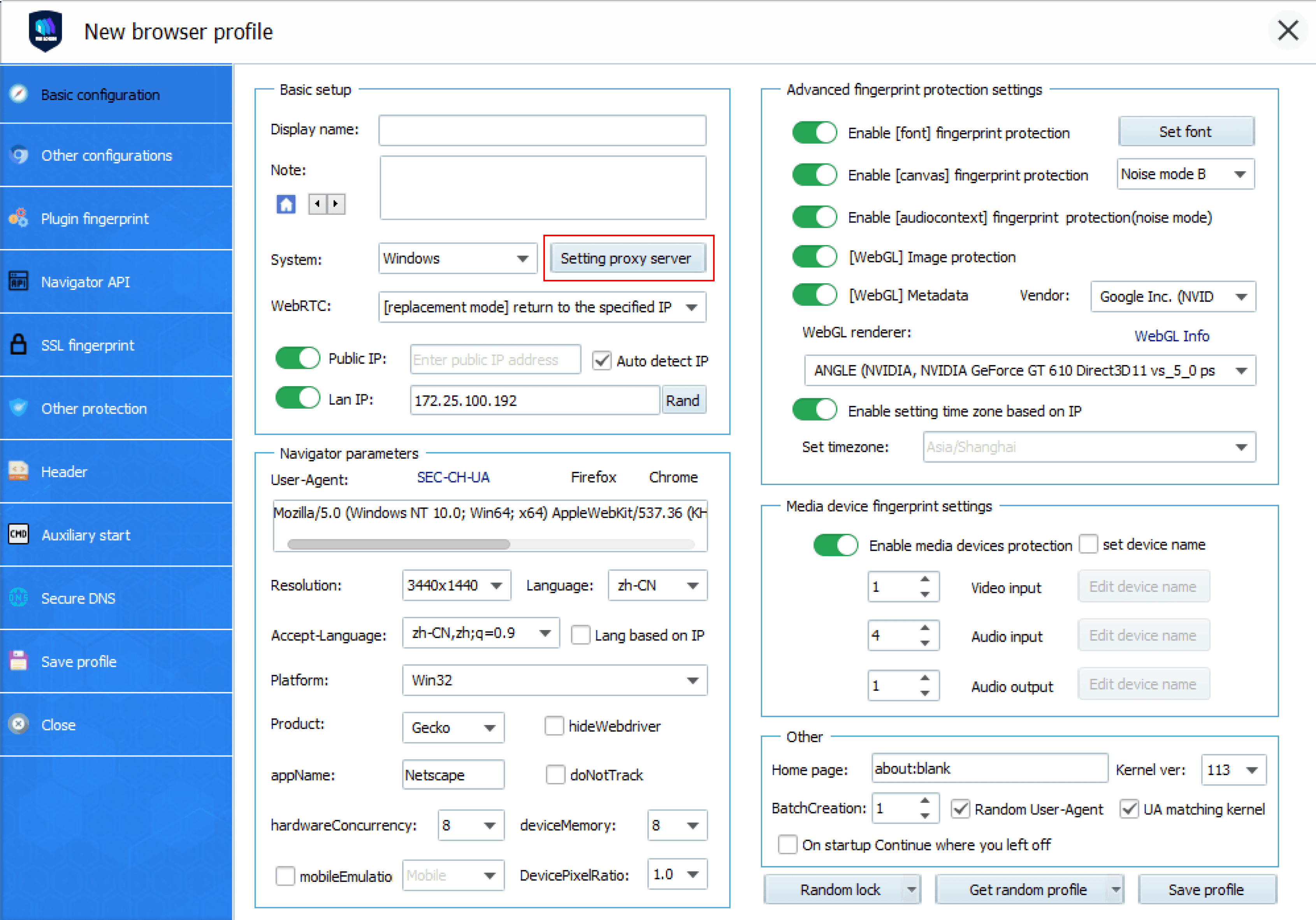Select Other configurations in the sidebar

point(106,155)
